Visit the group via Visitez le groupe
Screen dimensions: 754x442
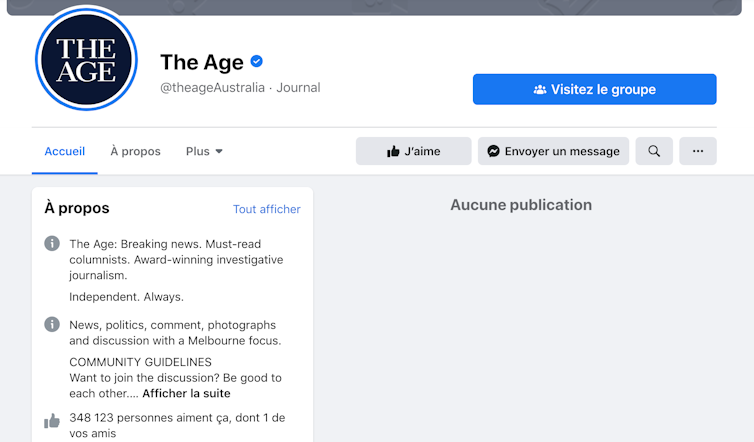[594, 89]
